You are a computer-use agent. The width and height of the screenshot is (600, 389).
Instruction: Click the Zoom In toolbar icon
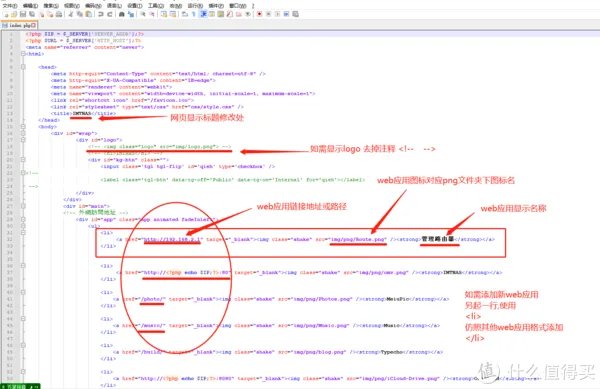click(x=143, y=14)
